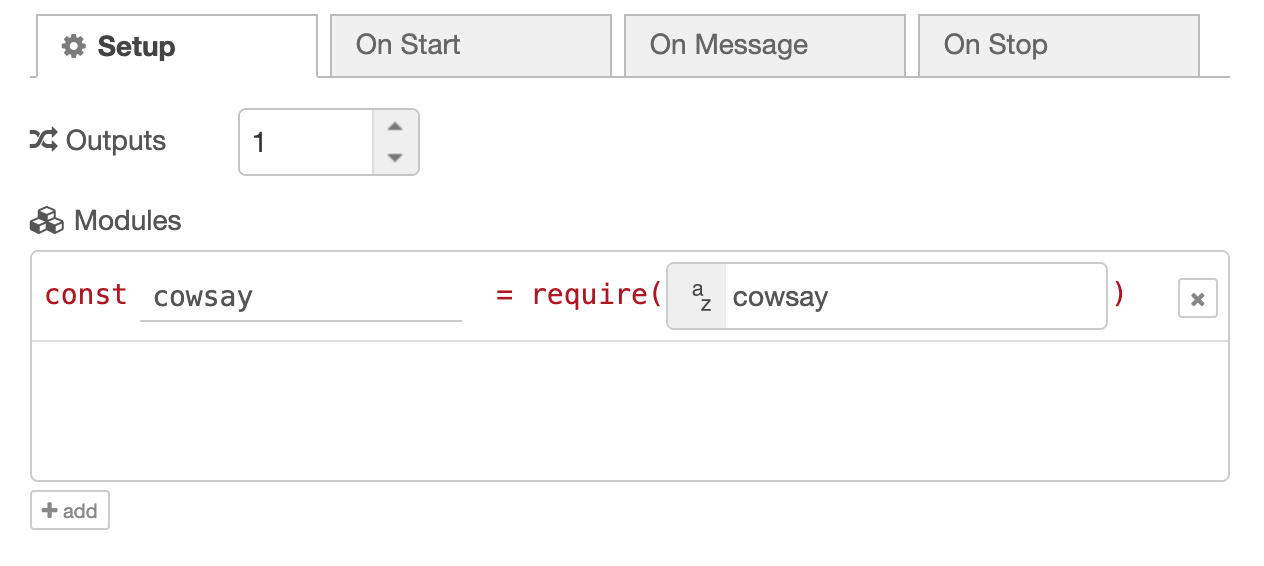This screenshot has height=566, width=1264.
Task: Click the gear icon on Setup tab
Action: point(73,46)
